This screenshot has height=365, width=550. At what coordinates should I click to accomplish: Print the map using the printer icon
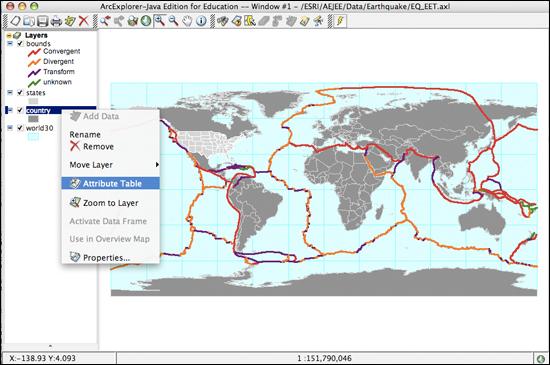[56, 21]
